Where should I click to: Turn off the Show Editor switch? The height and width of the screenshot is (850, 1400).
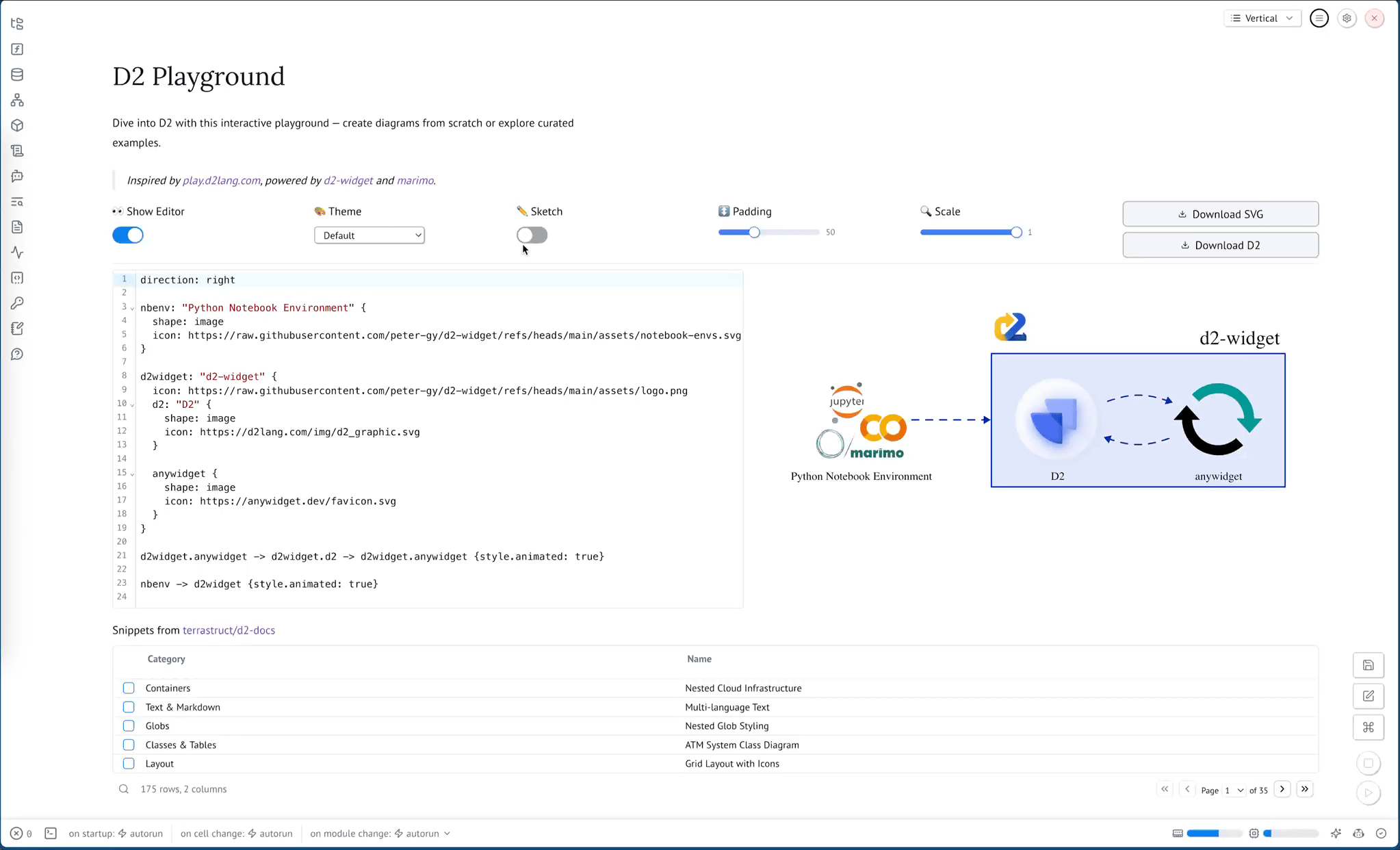(128, 235)
